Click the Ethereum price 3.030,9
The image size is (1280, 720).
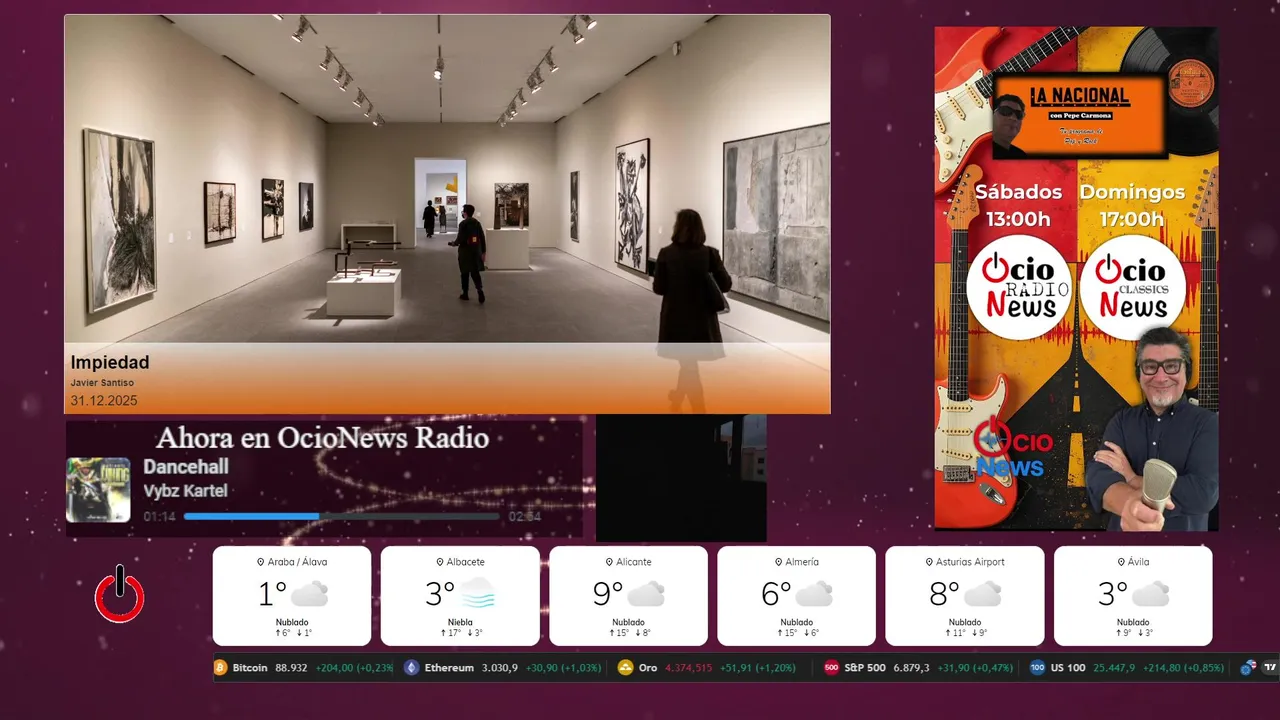(x=500, y=667)
